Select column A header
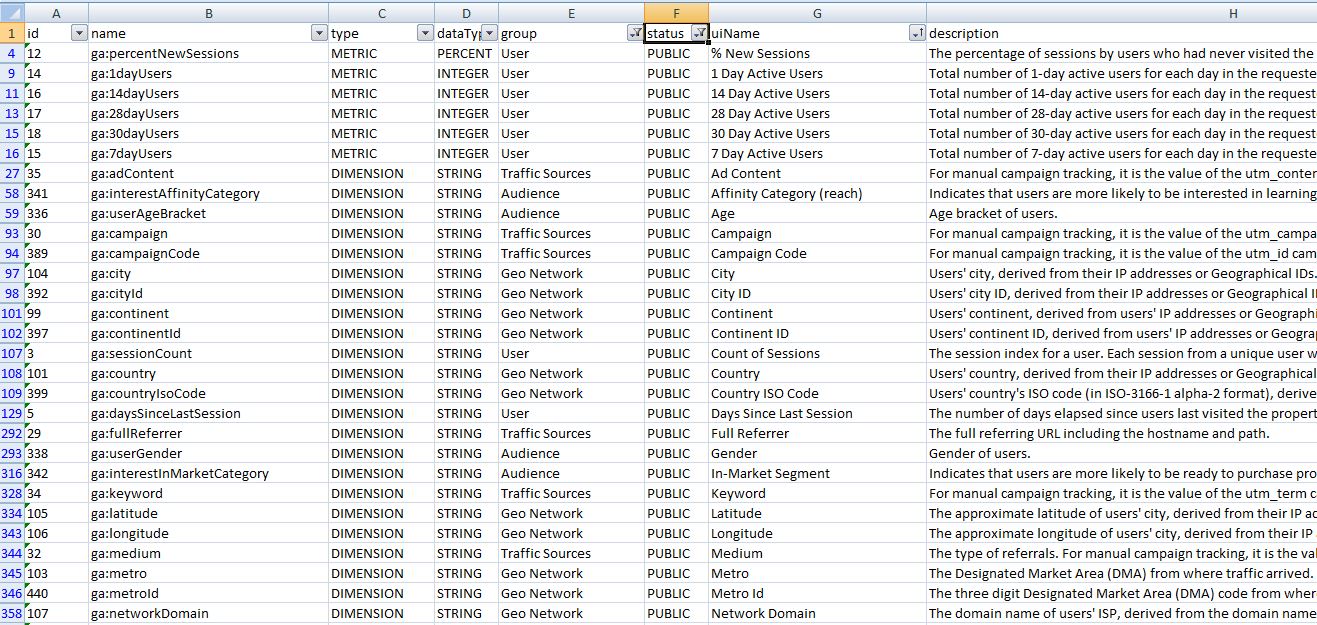1317x625 pixels. (x=56, y=12)
